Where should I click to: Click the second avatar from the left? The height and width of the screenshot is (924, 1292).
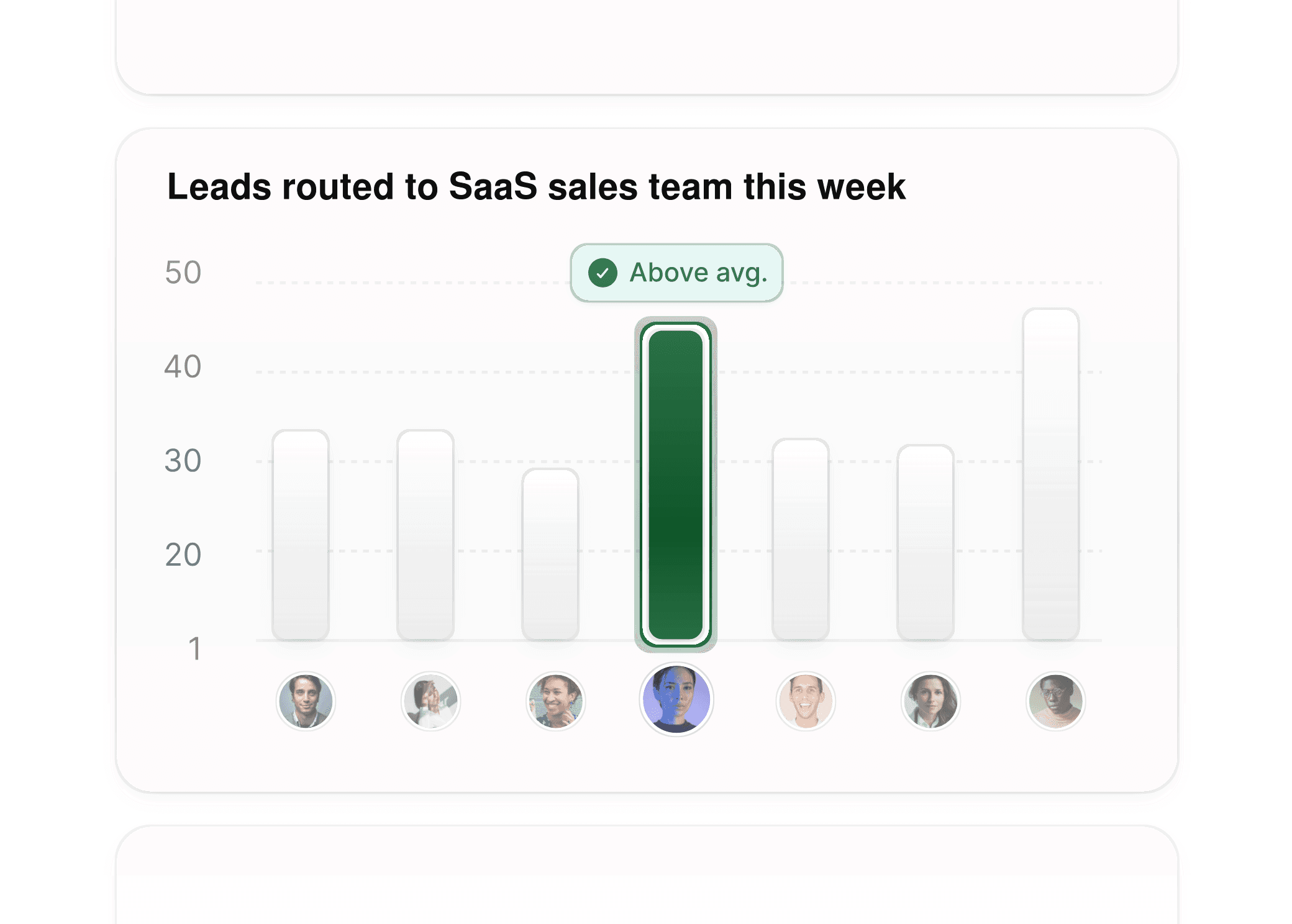click(x=430, y=700)
